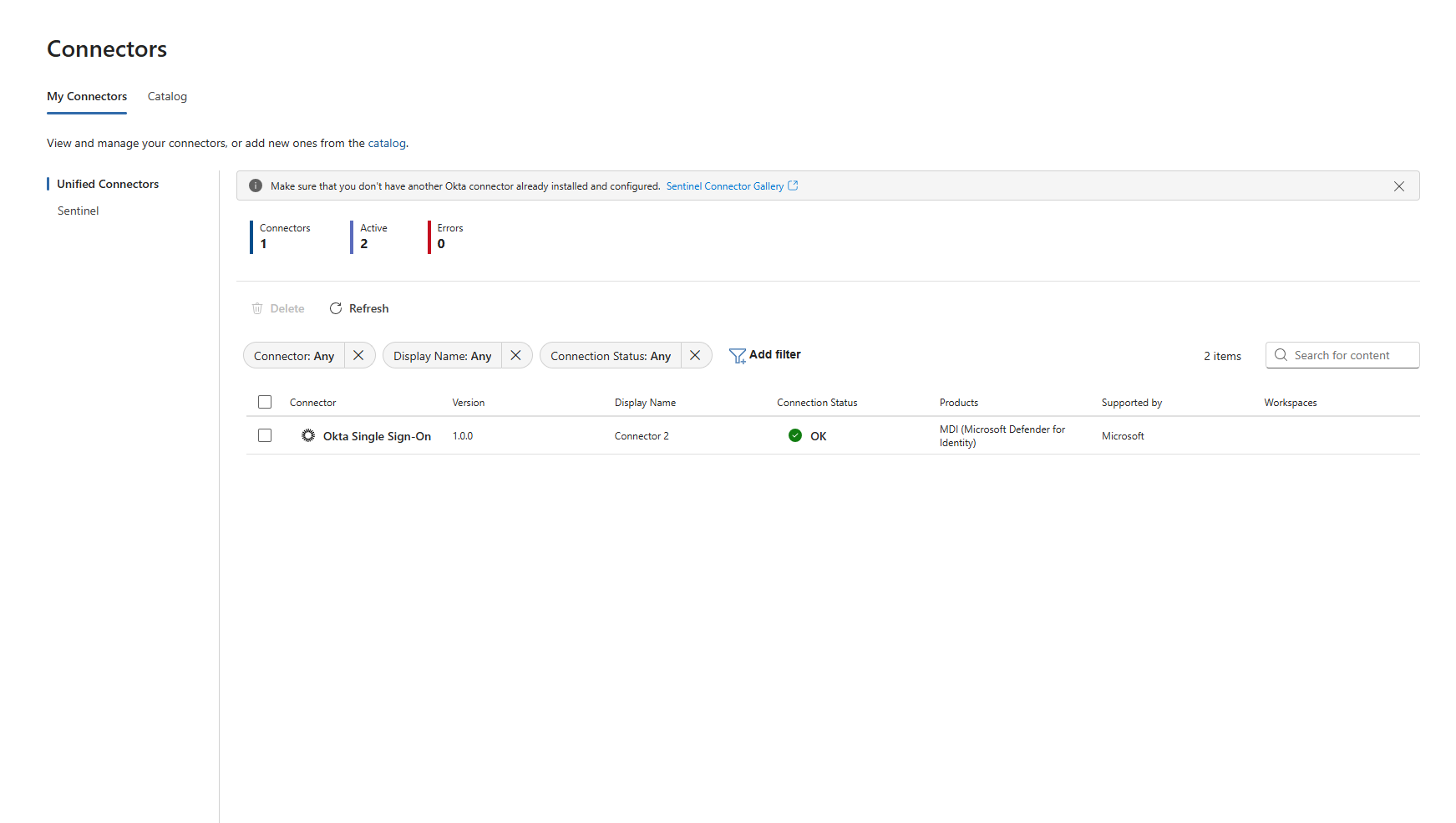Check the Okta Single Sign-On row checkbox
The image size is (1456, 823).
tap(265, 435)
